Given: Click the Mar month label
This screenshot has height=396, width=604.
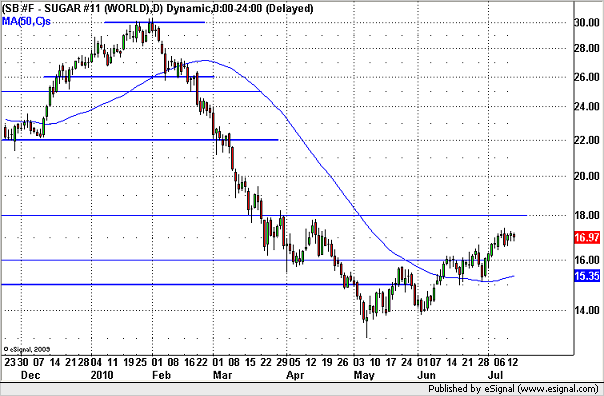Looking at the screenshot, I should click(x=222, y=375).
